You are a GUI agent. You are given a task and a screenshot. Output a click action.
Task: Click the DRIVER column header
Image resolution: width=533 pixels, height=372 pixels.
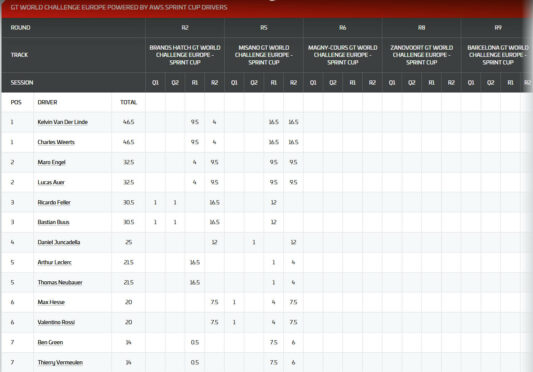point(47,102)
